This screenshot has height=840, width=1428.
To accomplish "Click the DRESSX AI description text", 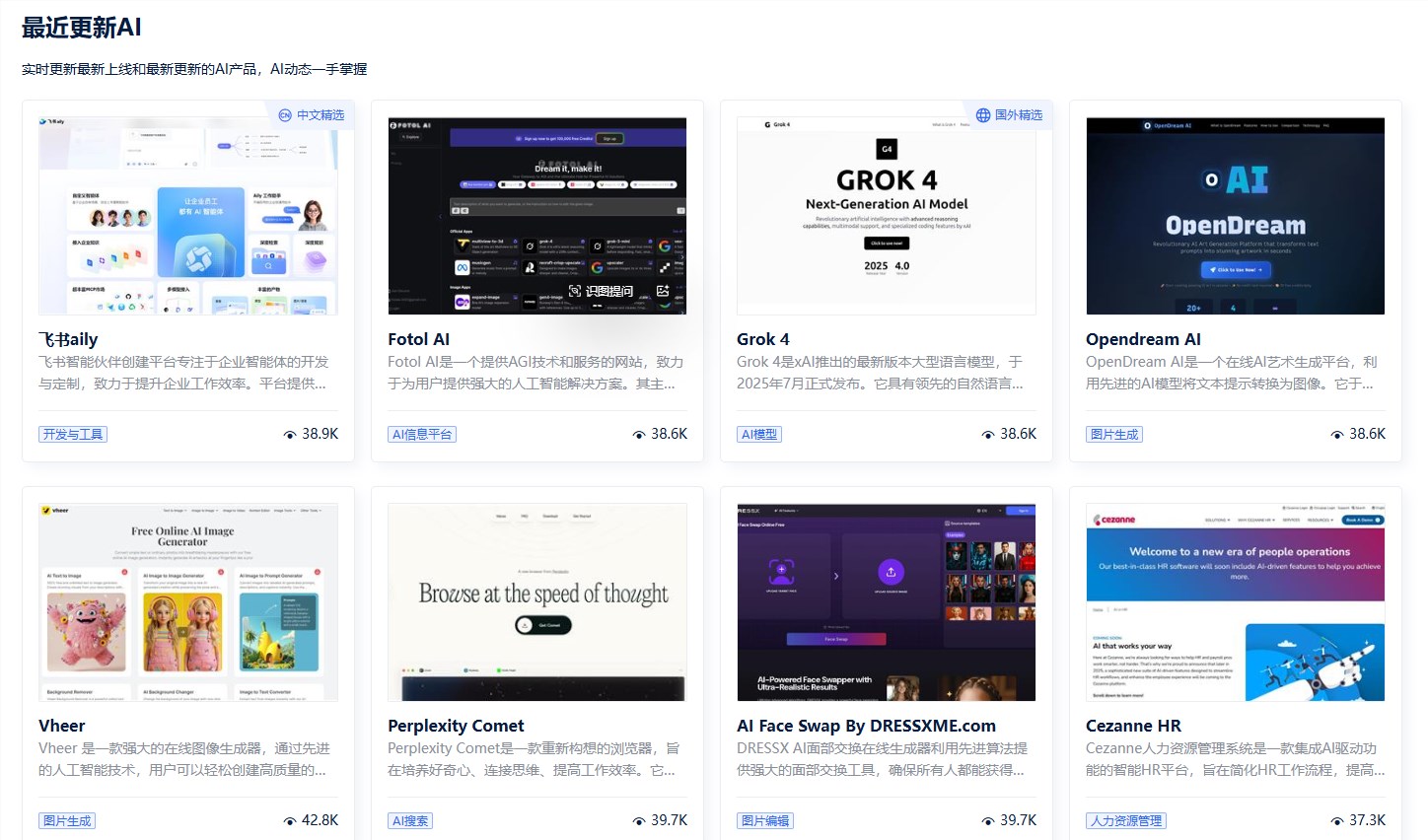I will click(883, 759).
